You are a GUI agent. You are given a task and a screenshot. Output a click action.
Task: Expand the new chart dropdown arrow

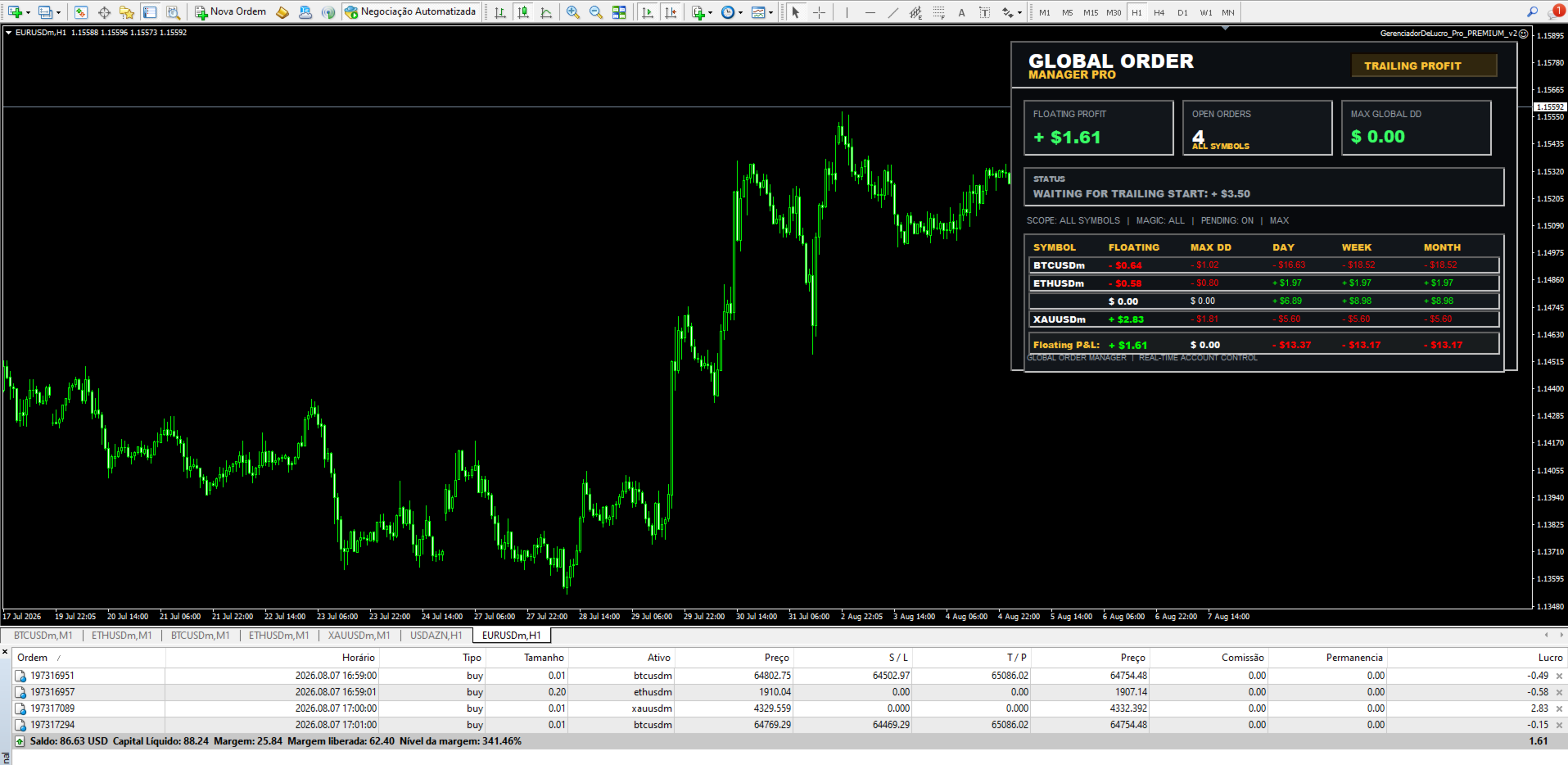[28, 13]
